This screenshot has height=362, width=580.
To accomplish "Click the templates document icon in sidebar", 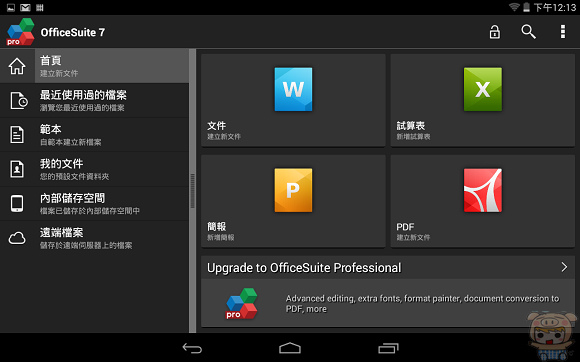I will coord(17,135).
